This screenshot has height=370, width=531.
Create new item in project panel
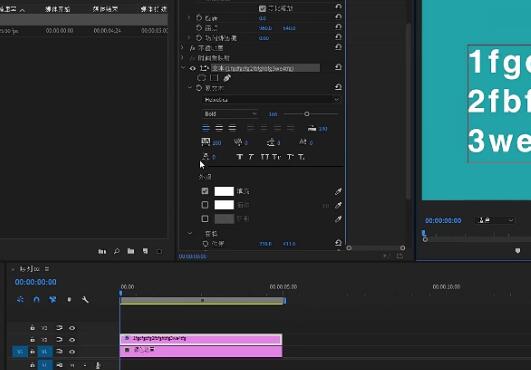coord(145,251)
